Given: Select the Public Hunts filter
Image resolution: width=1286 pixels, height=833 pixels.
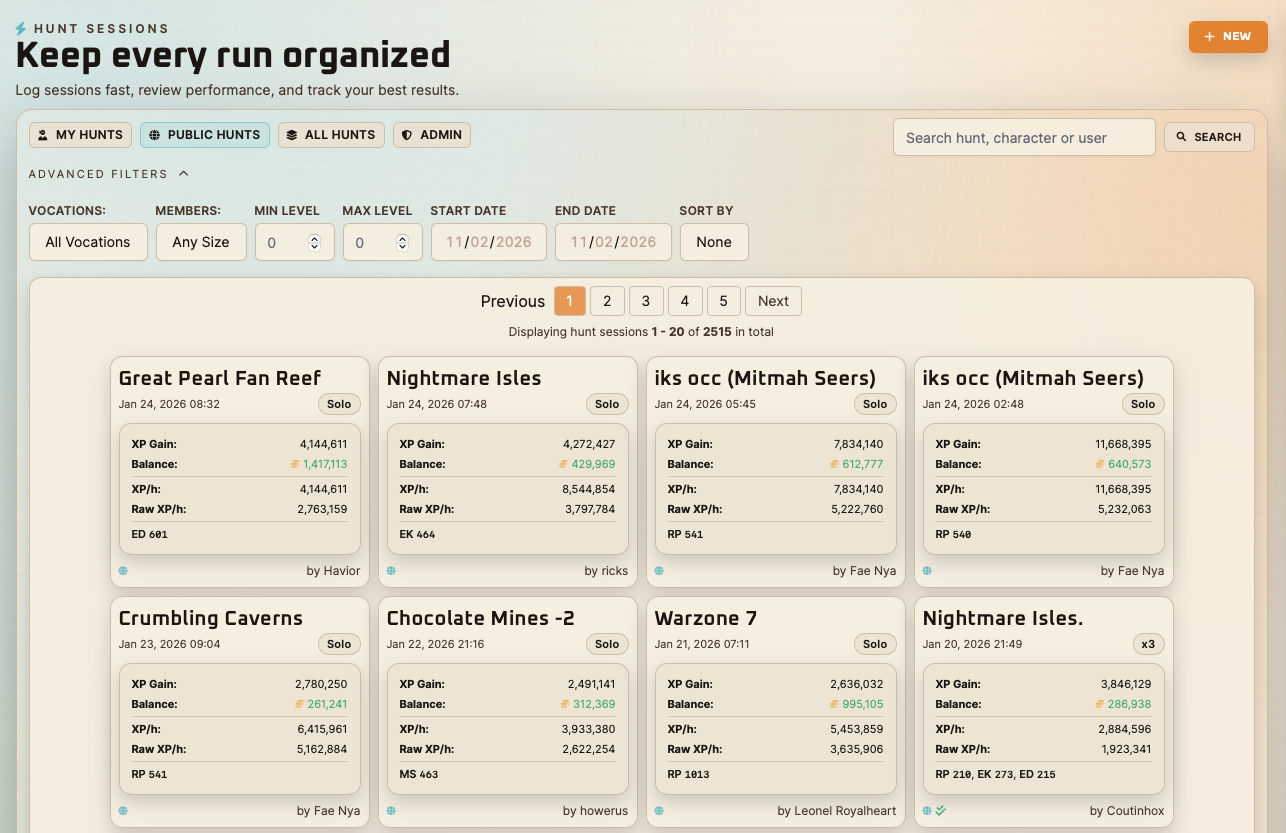Looking at the screenshot, I should tap(205, 135).
